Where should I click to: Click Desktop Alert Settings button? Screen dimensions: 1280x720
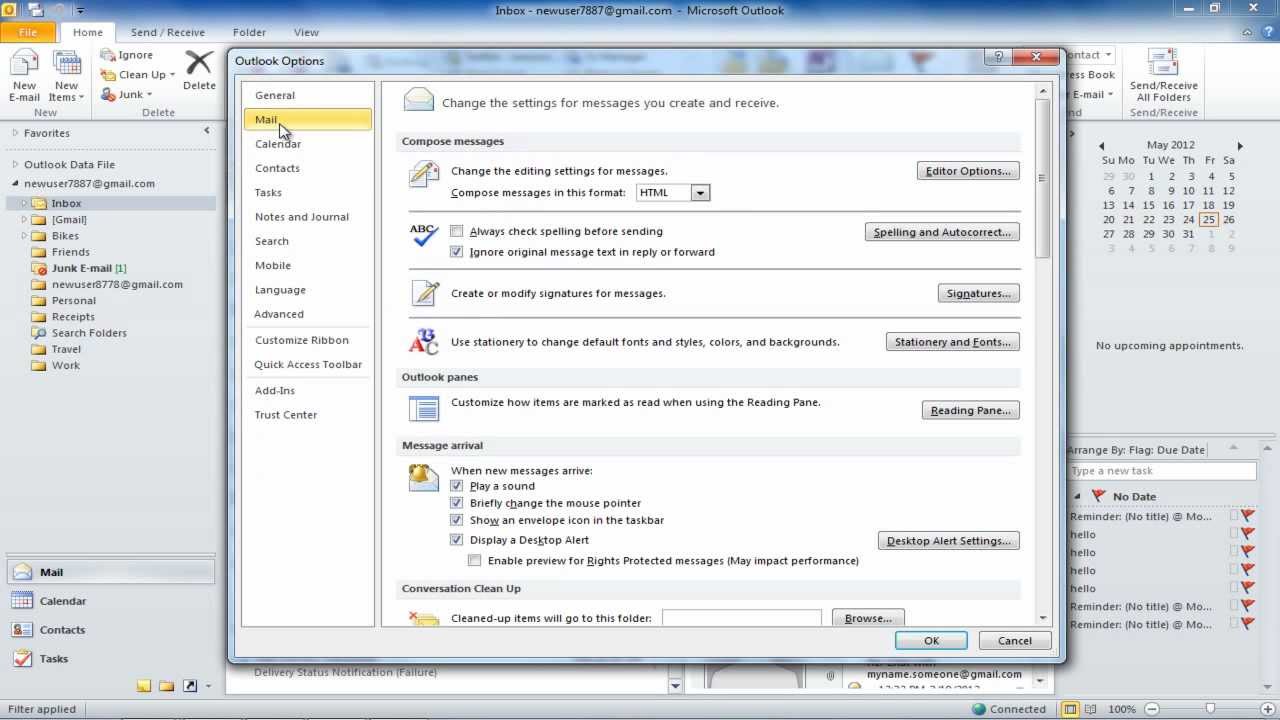pyautogui.click(x=948, y=541)
